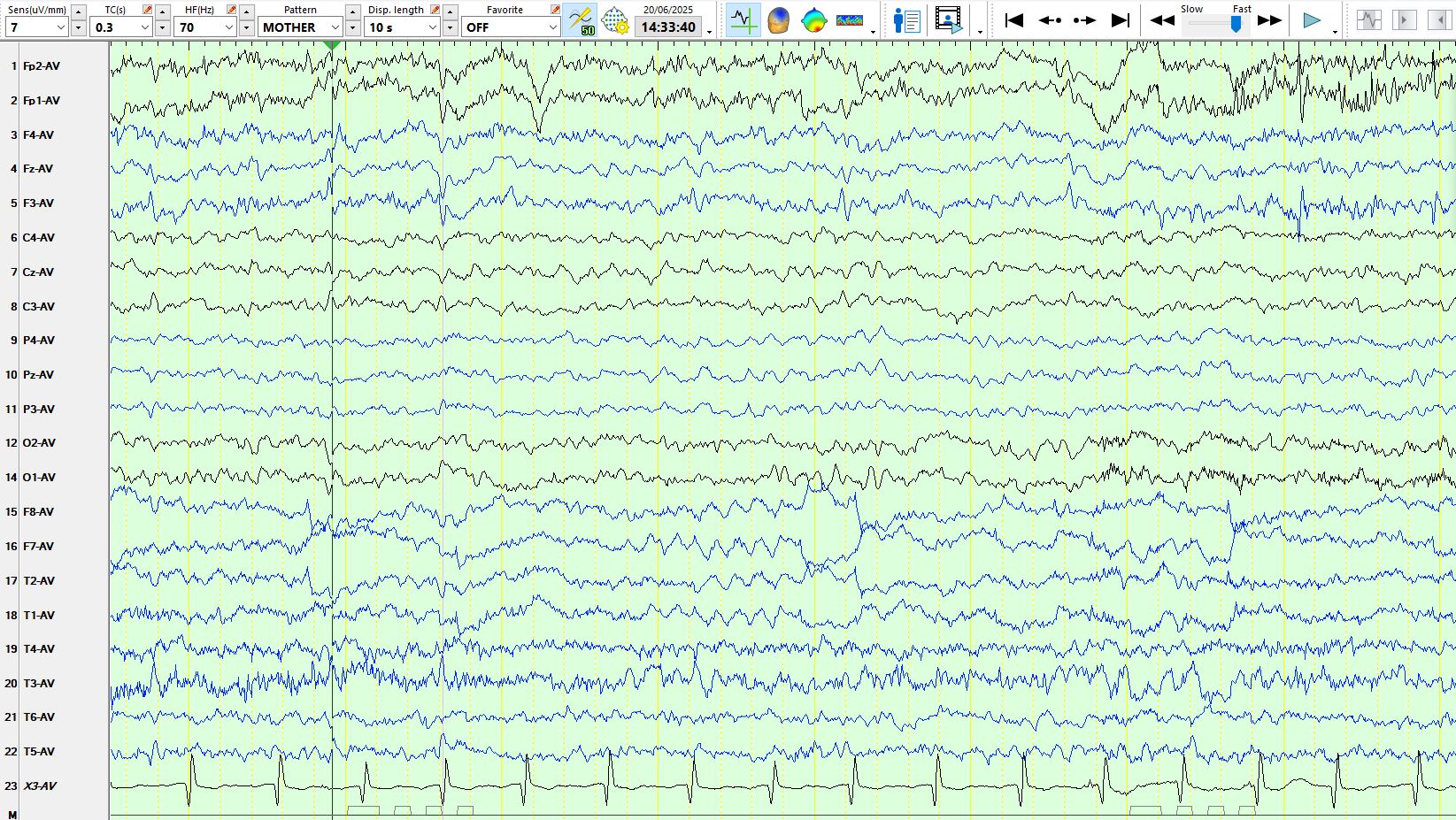This screenshot has height=820, width=1456.
Task: Step Pattern selection down
Action: tap(352, 28)
